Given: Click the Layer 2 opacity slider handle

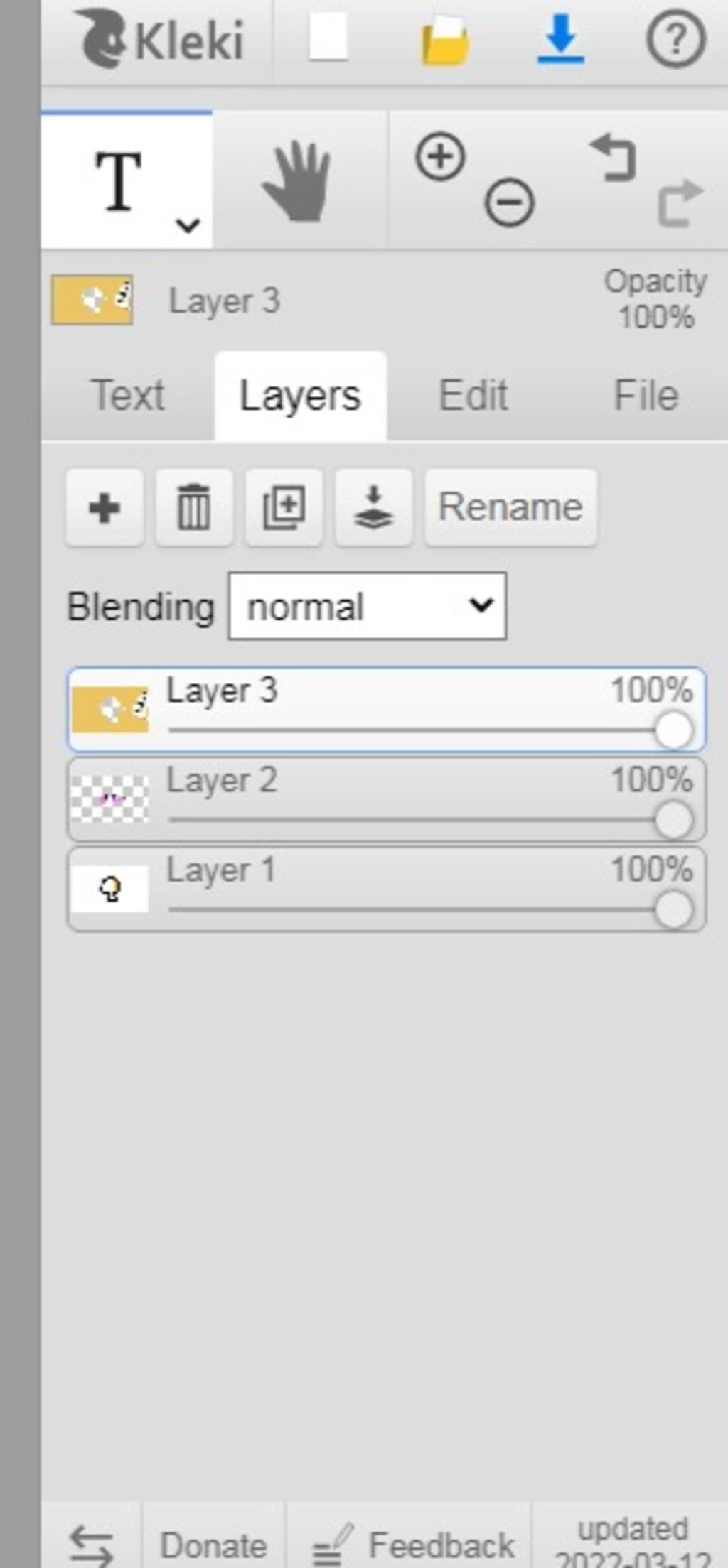Looking at the screenshot, I should (673, 820).
